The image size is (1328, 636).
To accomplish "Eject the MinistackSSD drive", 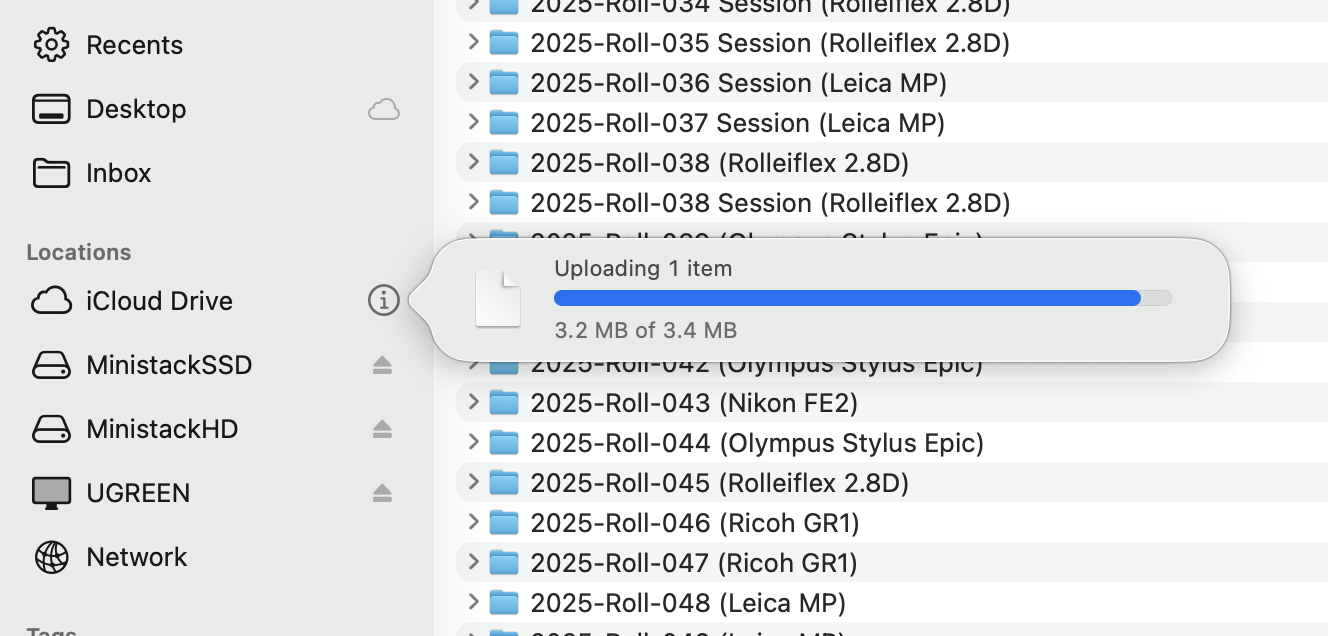I will (383, 365).
